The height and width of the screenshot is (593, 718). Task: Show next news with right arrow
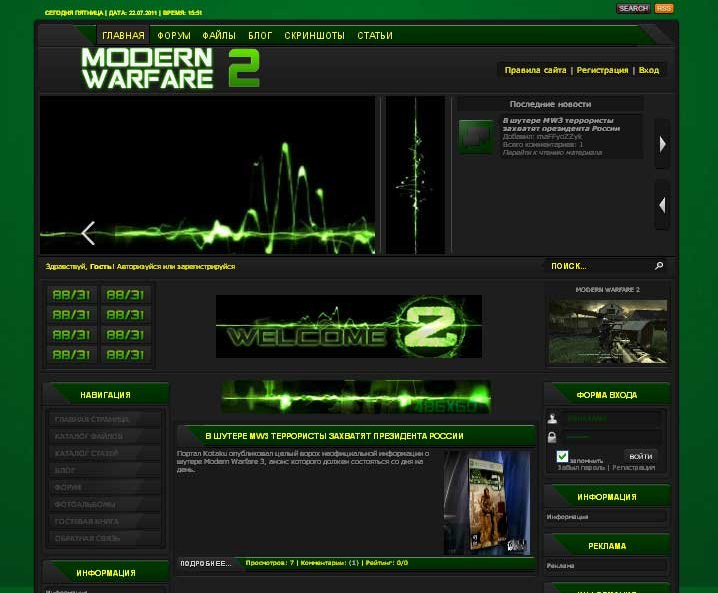coord(662,144)
